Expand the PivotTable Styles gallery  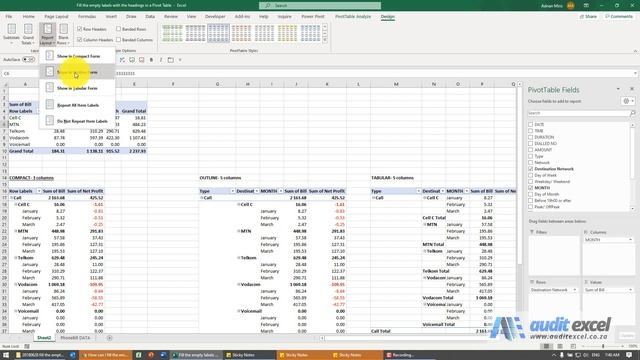tap(325, 40)
